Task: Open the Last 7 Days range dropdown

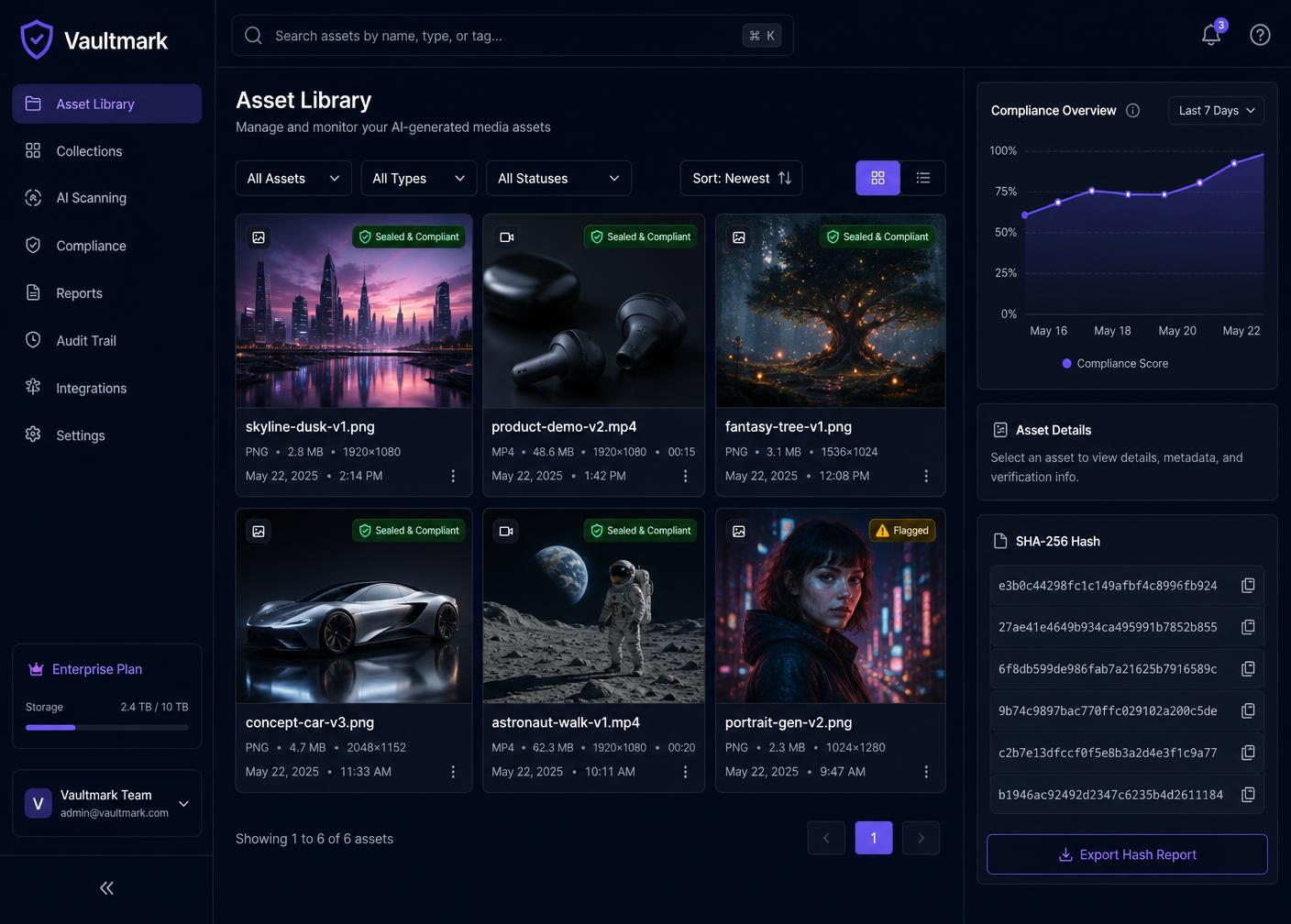Action: [x=1216, y=110]
